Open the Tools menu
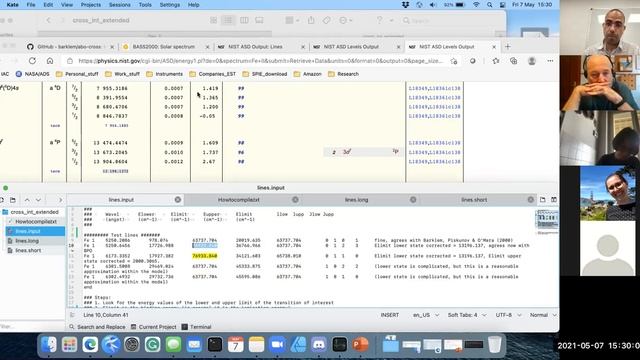Image resolution: width=640 pixels, height=360 pixels. 145,5
